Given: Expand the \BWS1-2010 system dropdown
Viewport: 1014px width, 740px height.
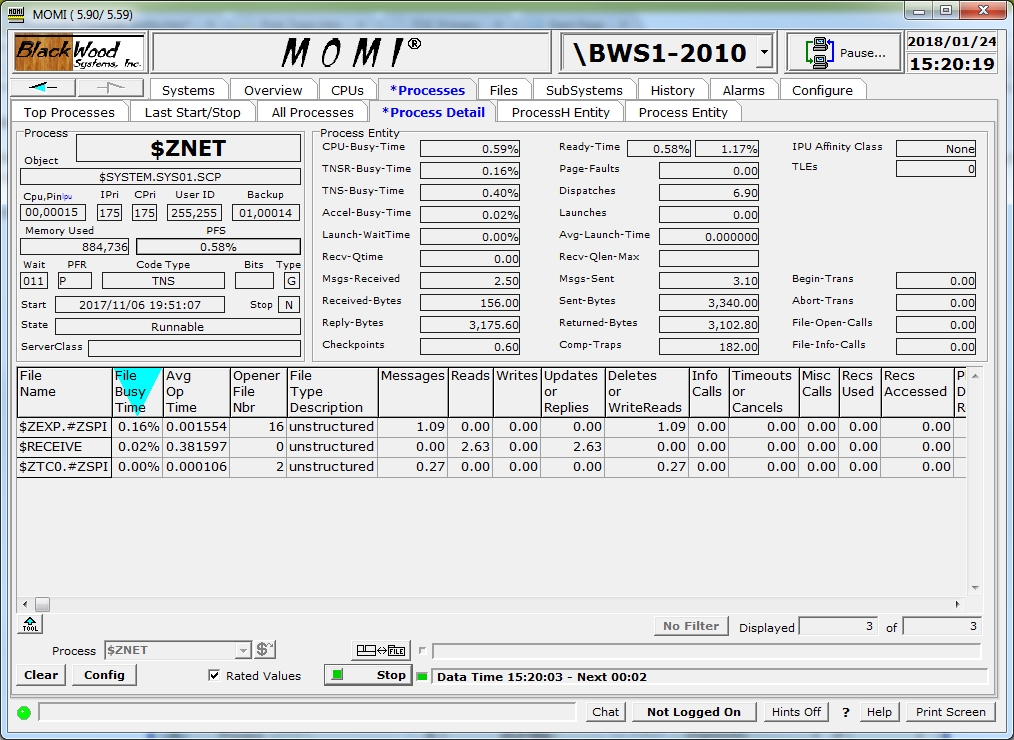Looking at the screenshot, I should [764, 52].
